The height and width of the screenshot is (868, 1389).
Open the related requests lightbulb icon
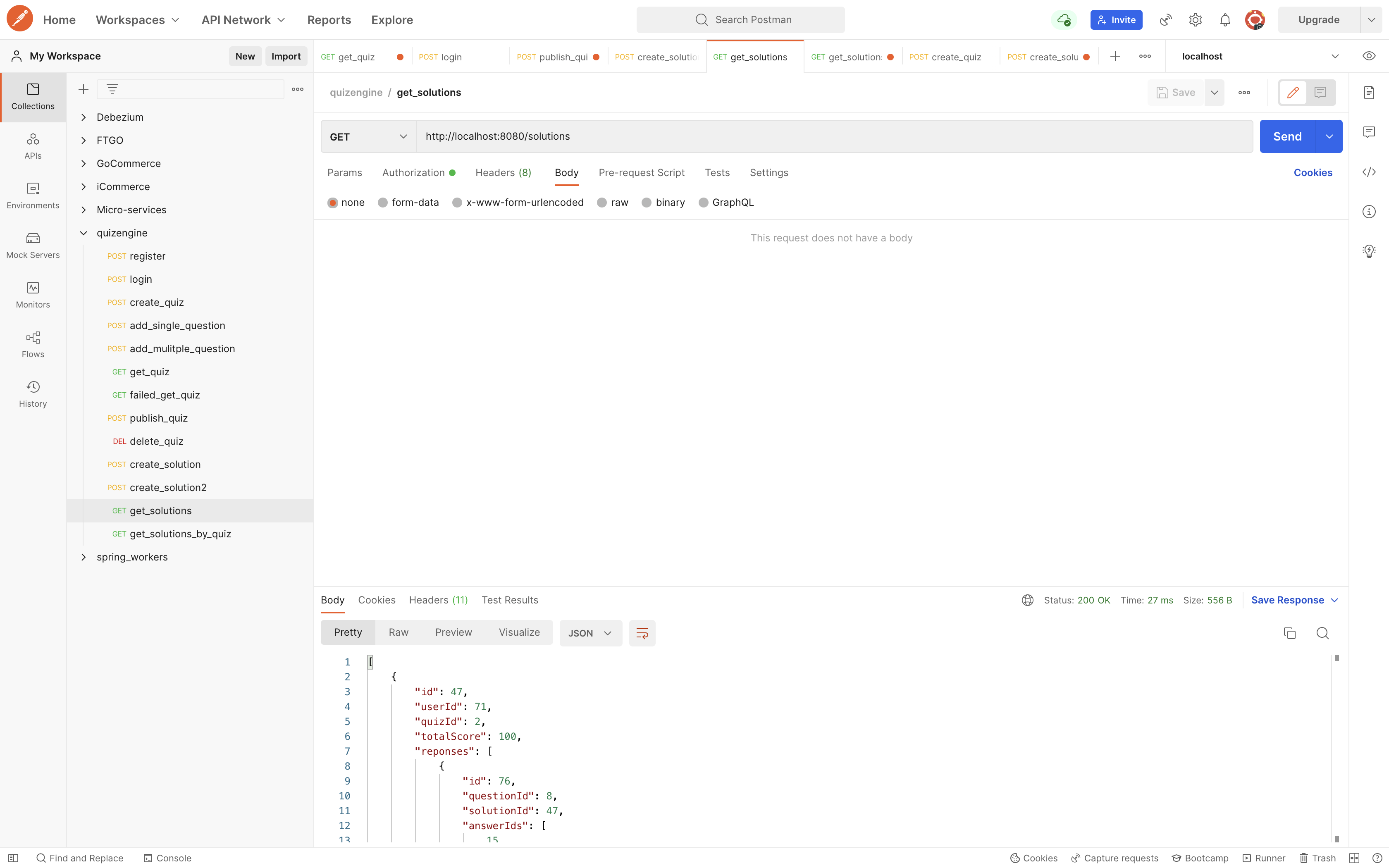1369,251
